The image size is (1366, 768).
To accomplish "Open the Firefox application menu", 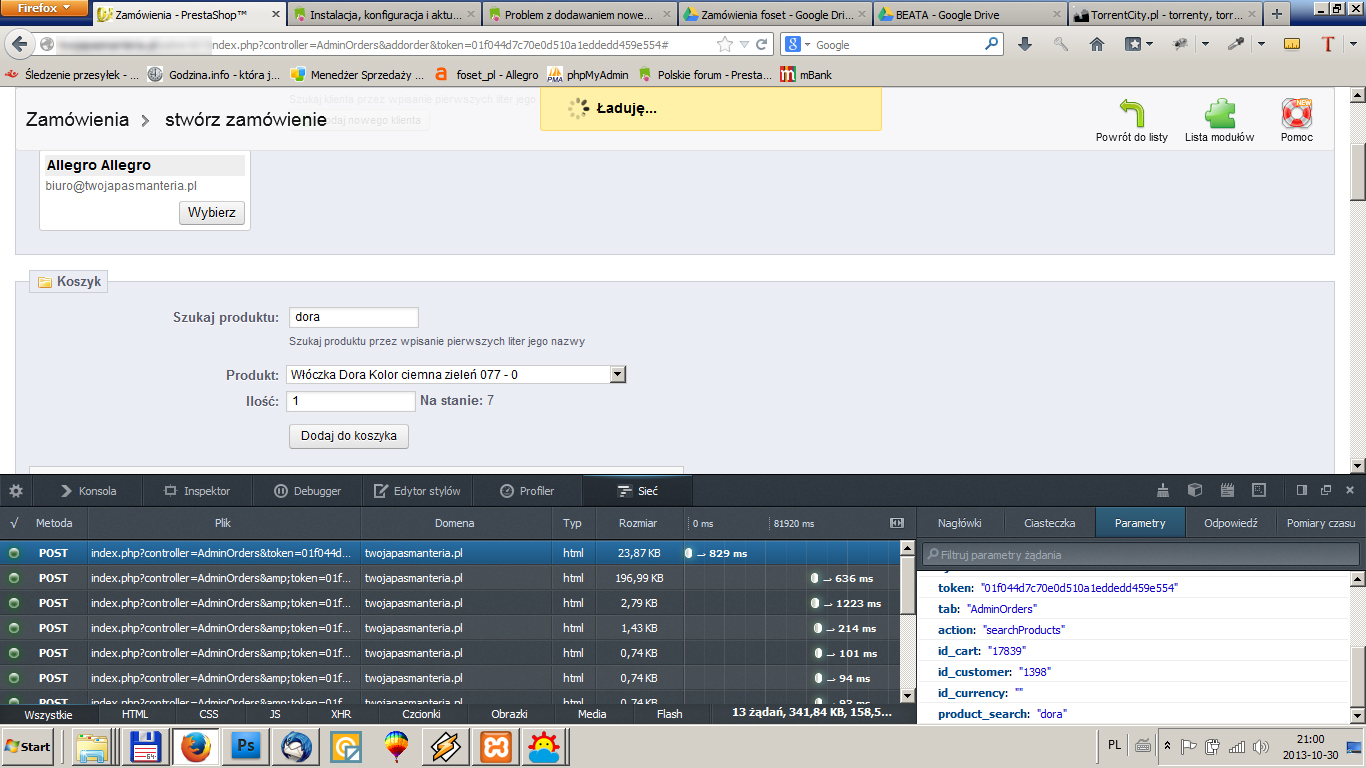I will click(x=46, y=9).
